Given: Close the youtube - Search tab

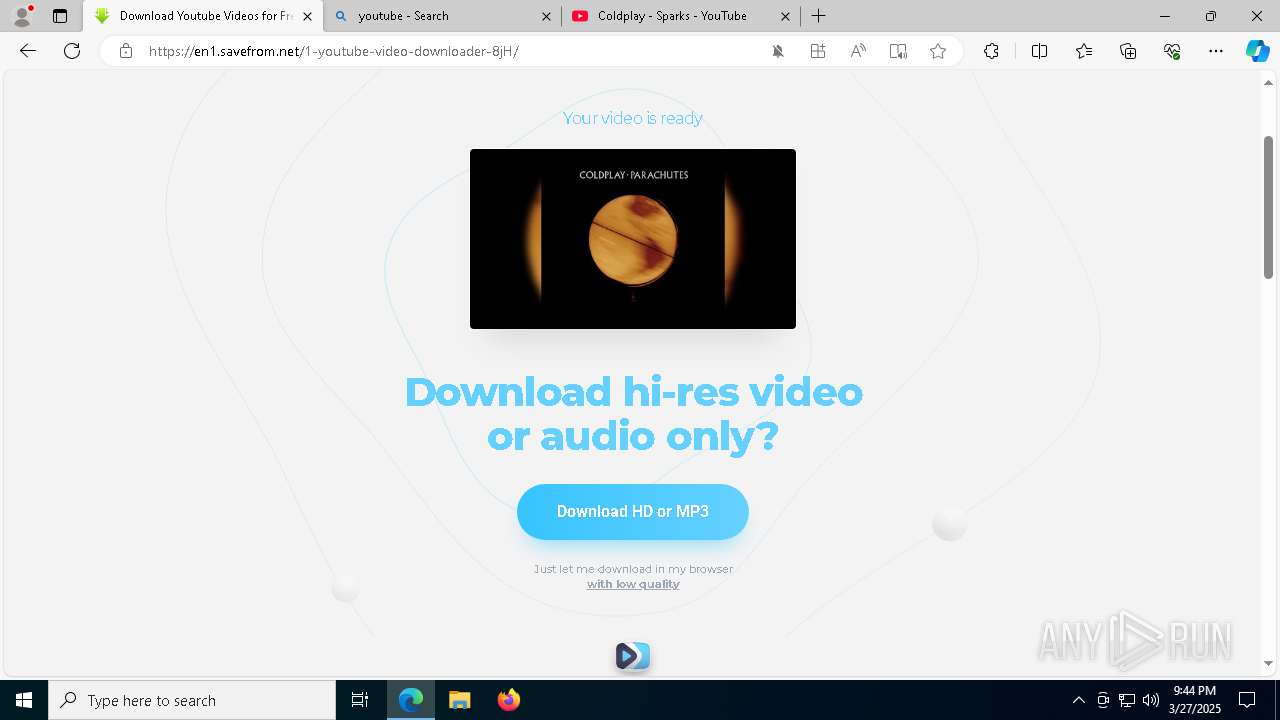Looking at the screenshot, I should 546,16.
